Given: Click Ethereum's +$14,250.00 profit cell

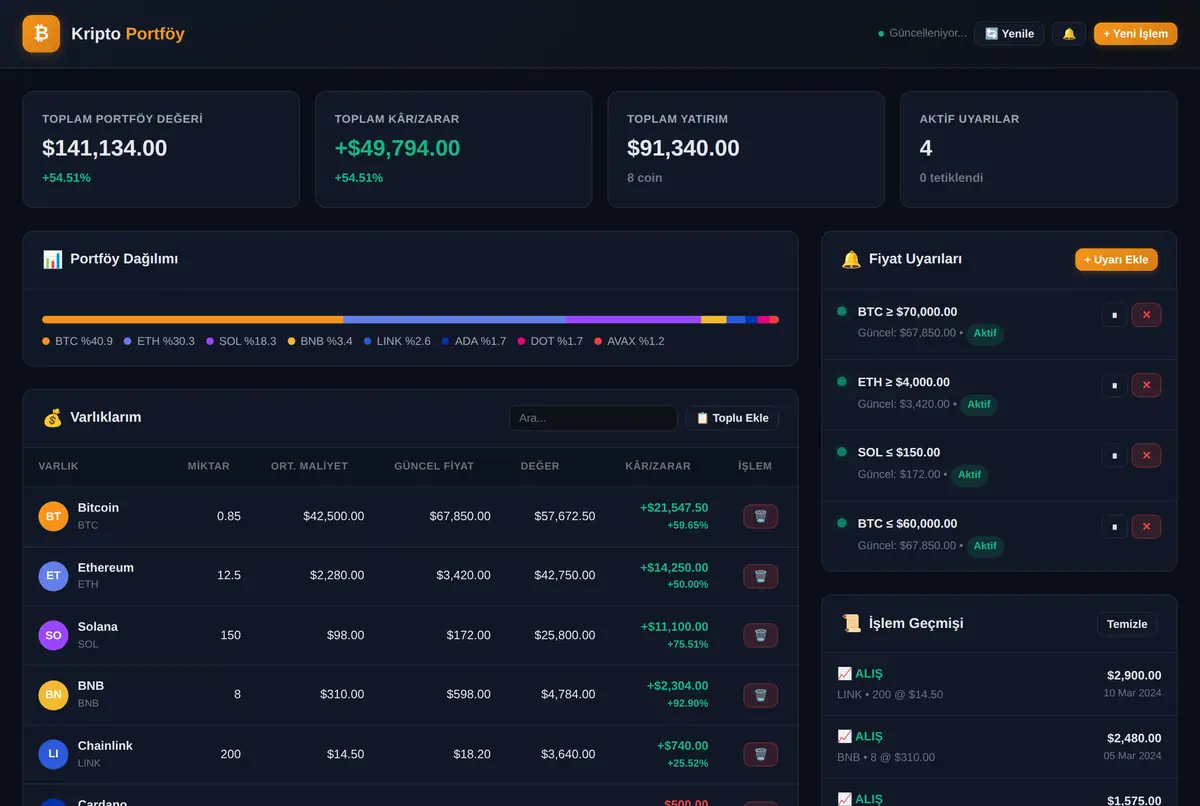Looking at the screenshot, I should tap(674, 568).
